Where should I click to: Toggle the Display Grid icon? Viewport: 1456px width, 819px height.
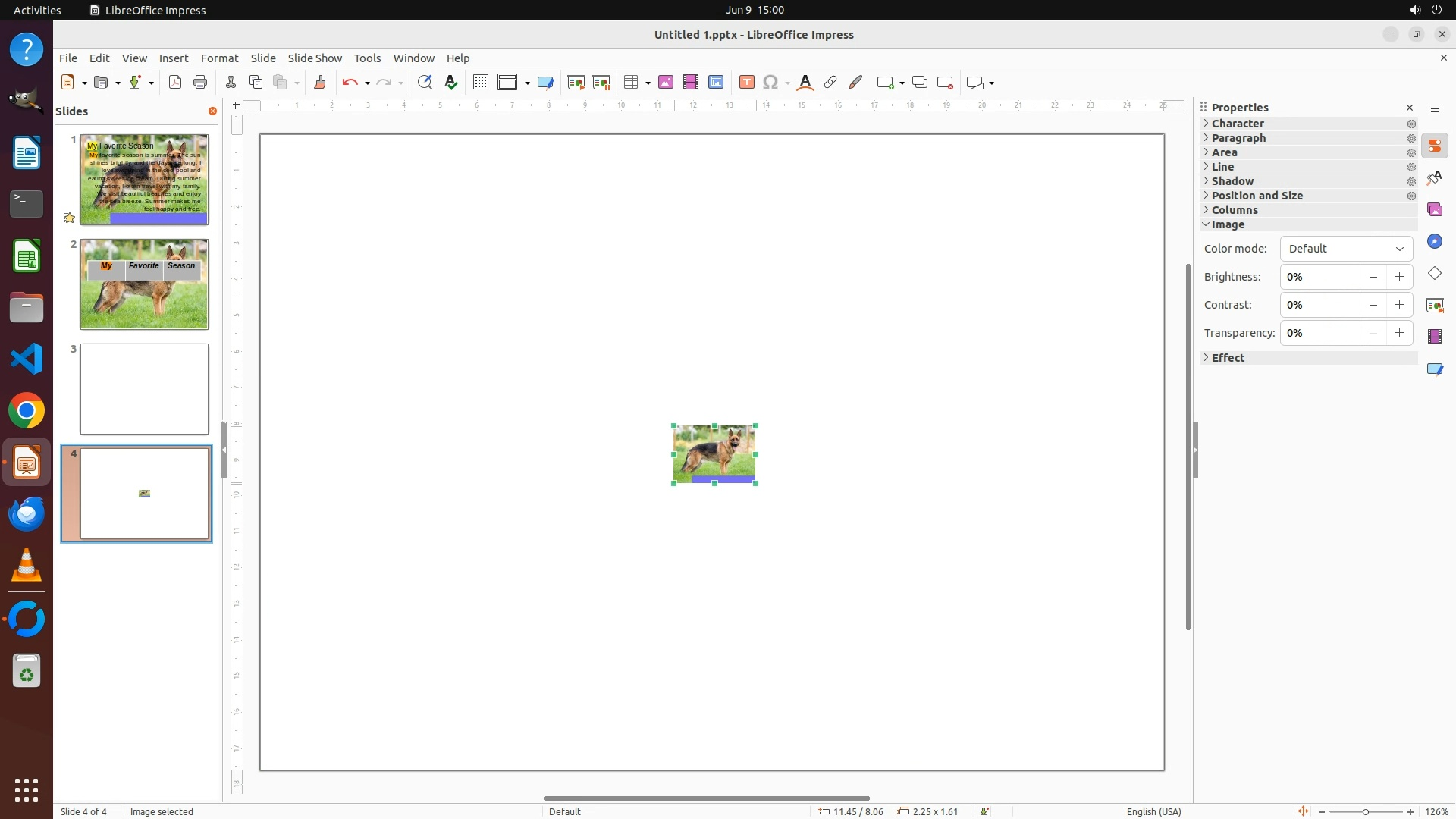(481, 83)
